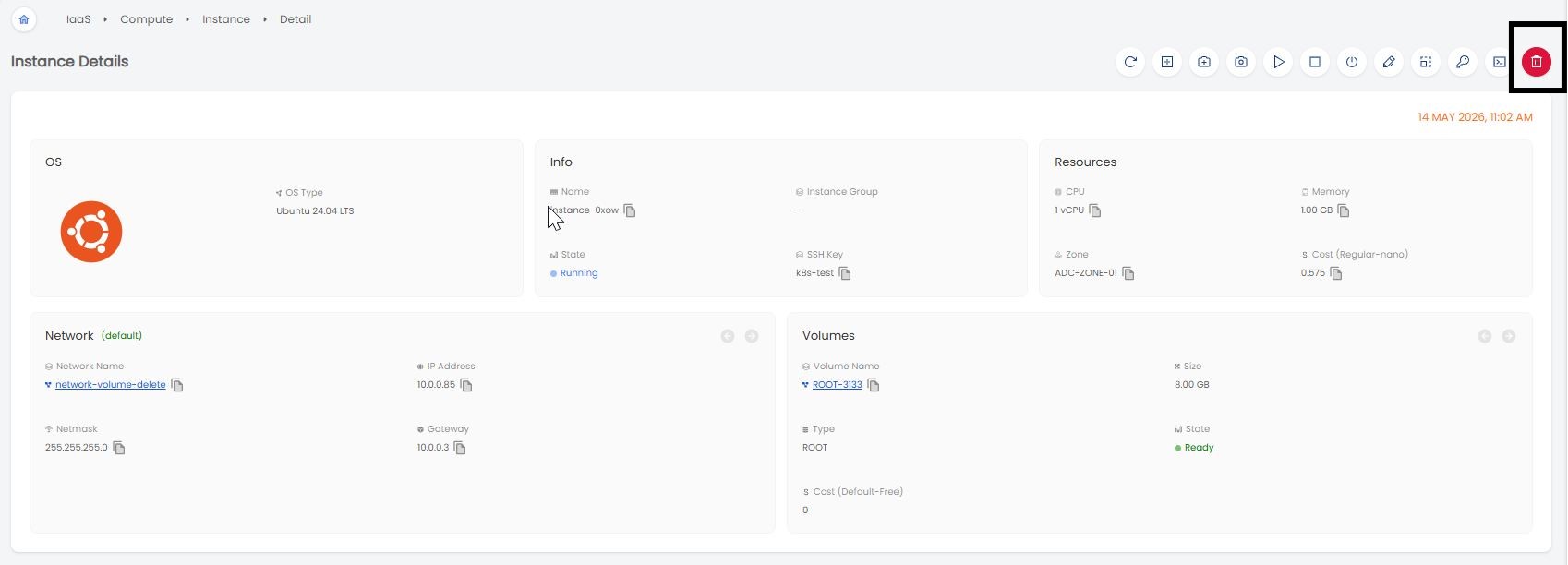Go to previous network with left arrow
The image size is (1568, 565).
(x=728, y=336)
